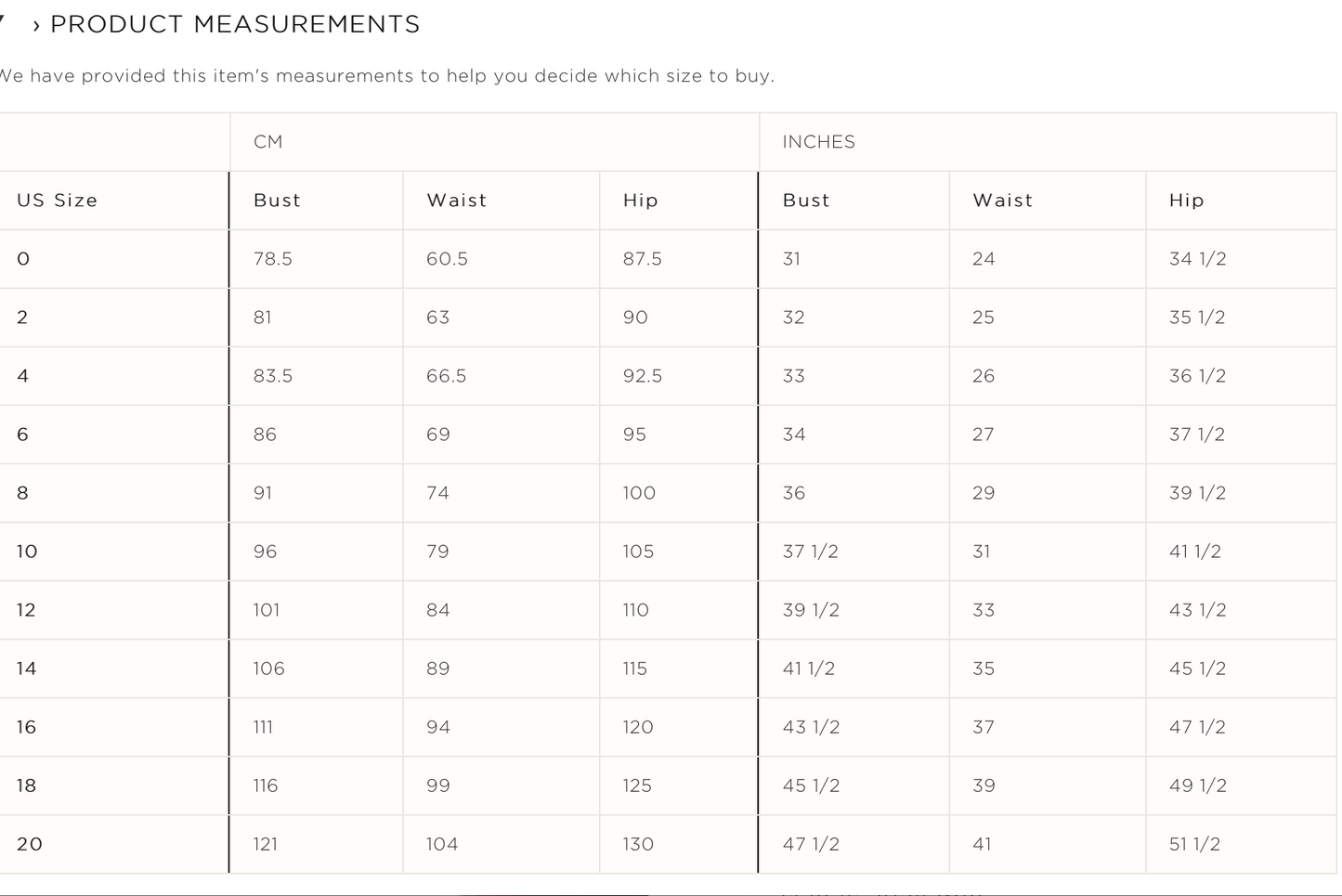Click the 37 1/2 bust inches value
1342x896 pixels.
(x=810, y=552)
